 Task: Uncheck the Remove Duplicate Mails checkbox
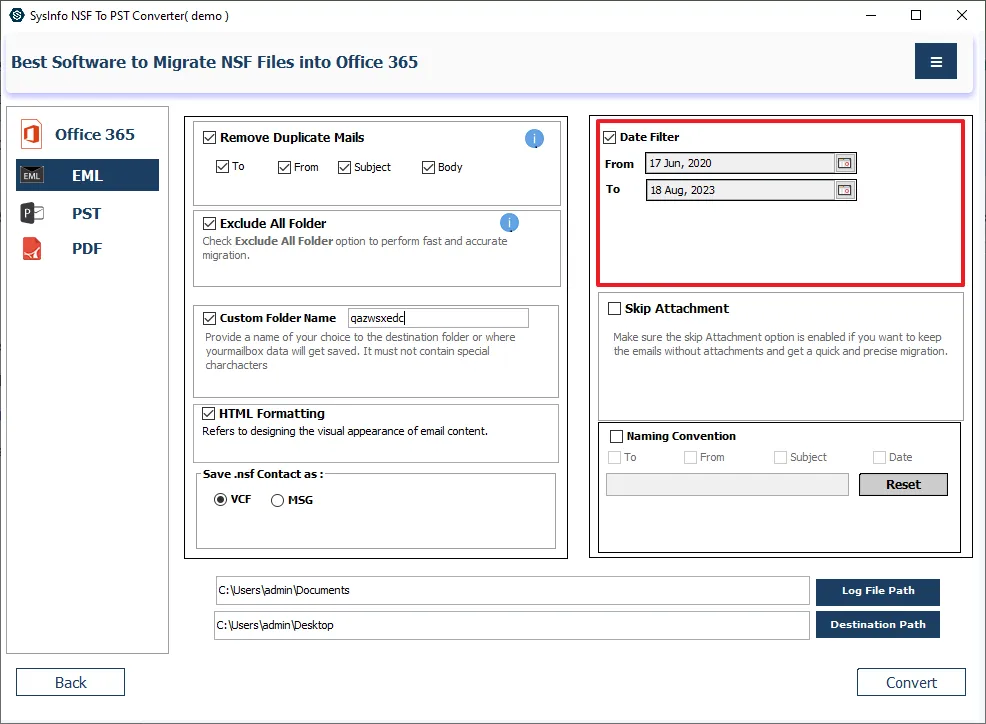point(210,138)
